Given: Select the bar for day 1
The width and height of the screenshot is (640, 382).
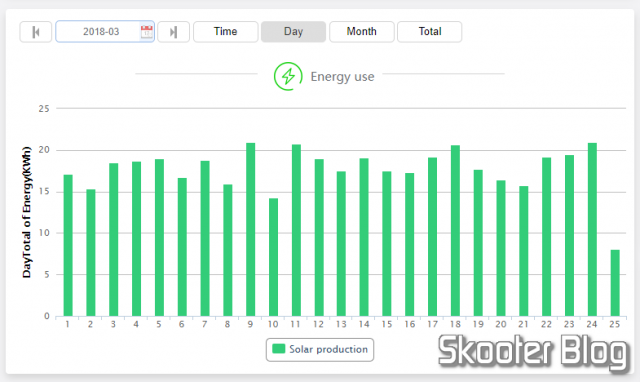Looking at the screenshot, I should (x=68, y=245).
